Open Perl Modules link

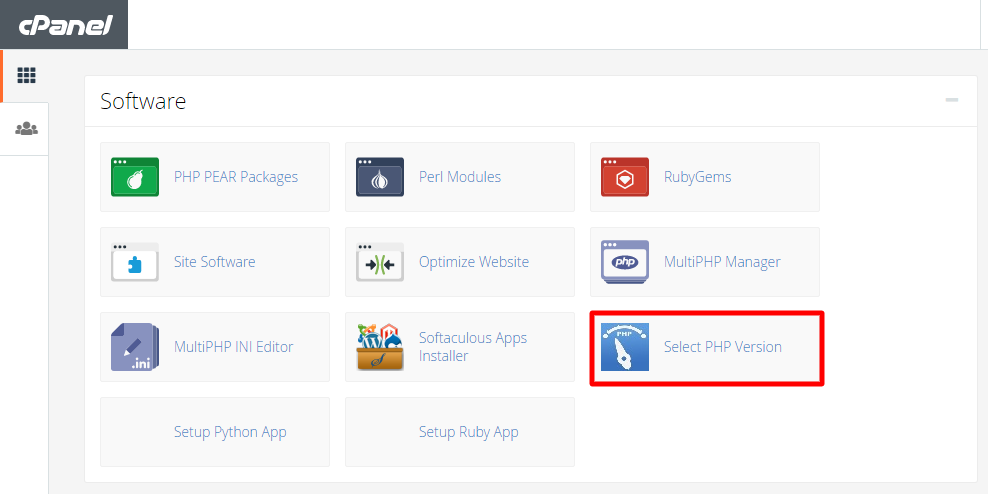point(460,177)
